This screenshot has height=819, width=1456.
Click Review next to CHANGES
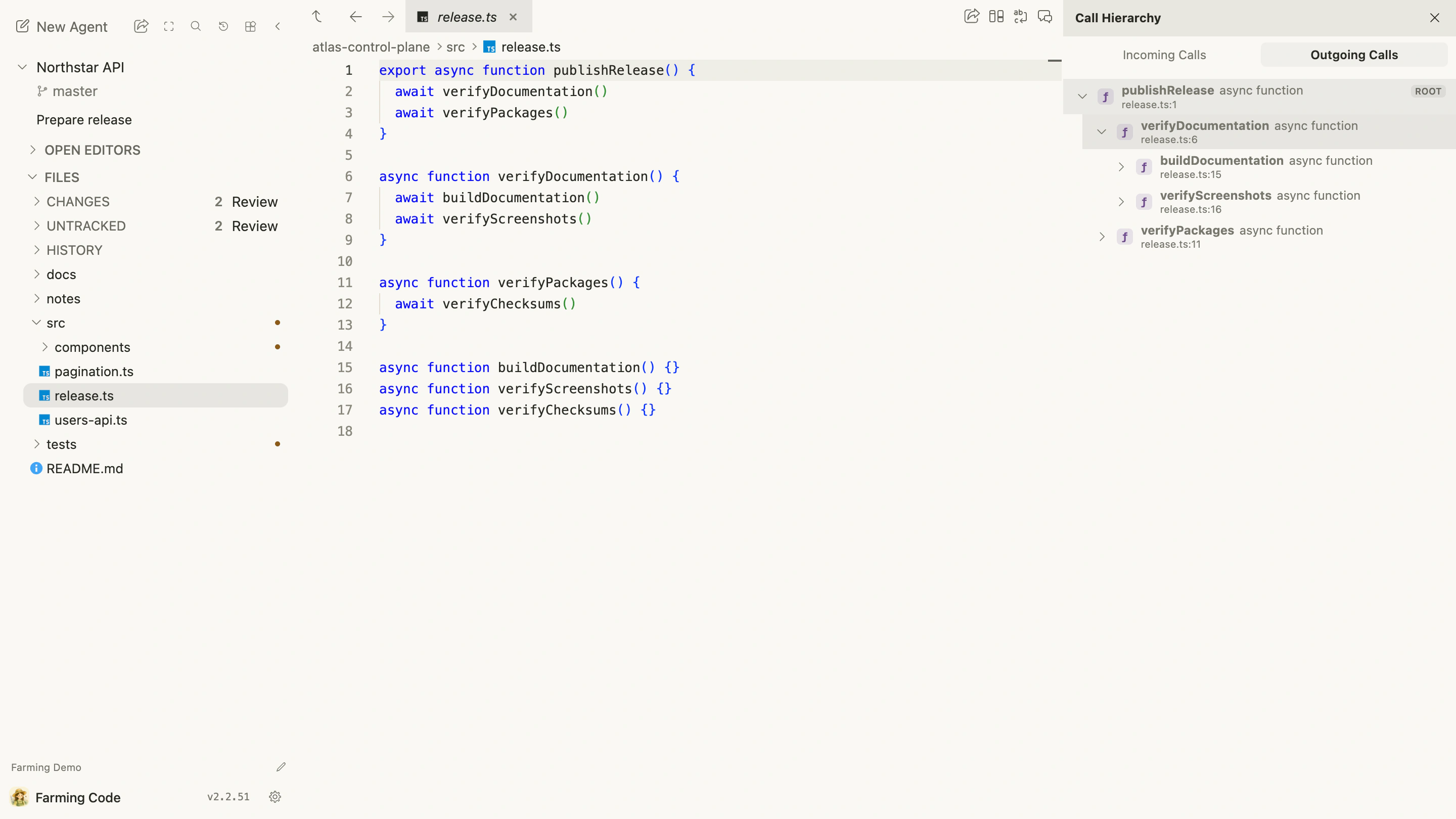pyautogui.click(x=254, y=202)
